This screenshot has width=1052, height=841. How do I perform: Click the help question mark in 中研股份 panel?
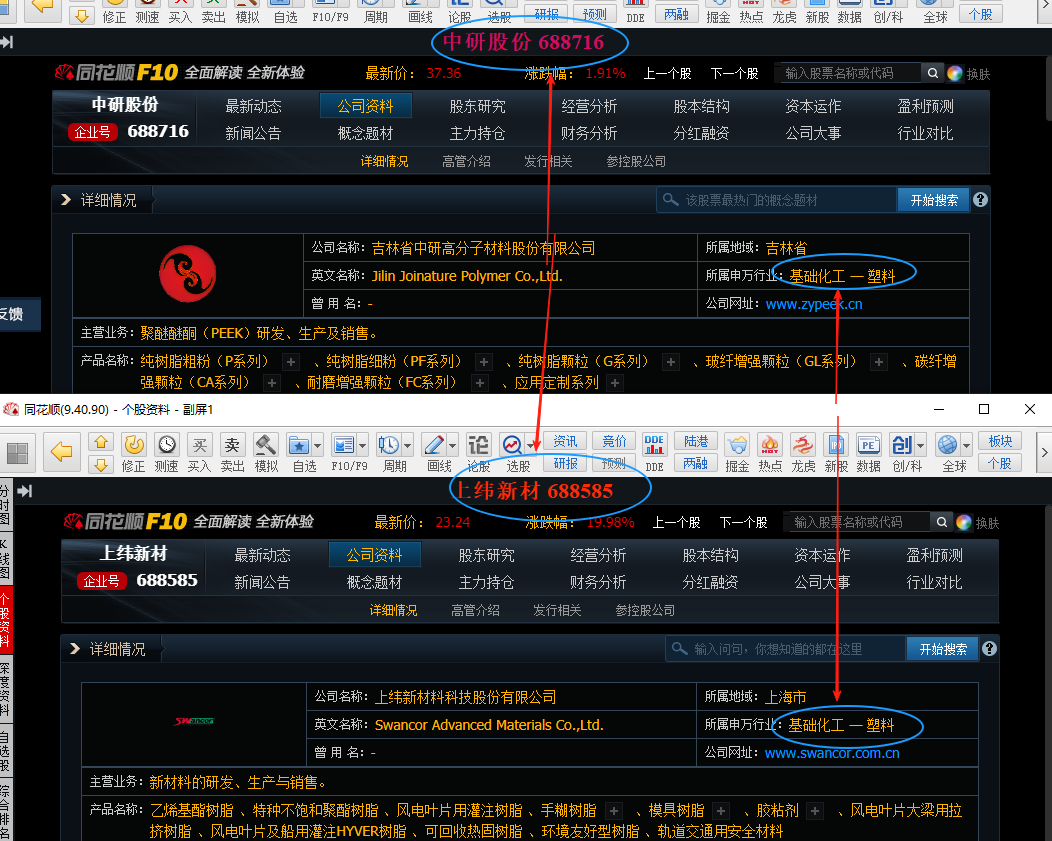pyautogui.click(x=980, y=200)
